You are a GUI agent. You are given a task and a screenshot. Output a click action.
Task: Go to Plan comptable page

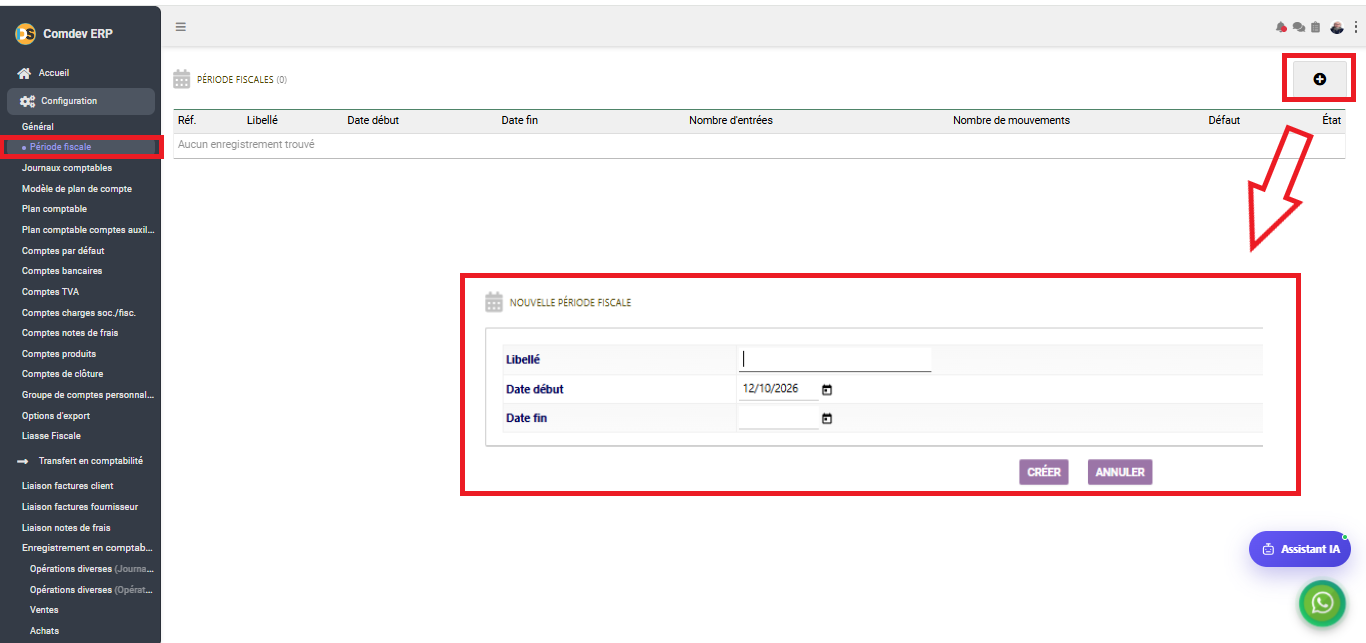coord(54,209)
